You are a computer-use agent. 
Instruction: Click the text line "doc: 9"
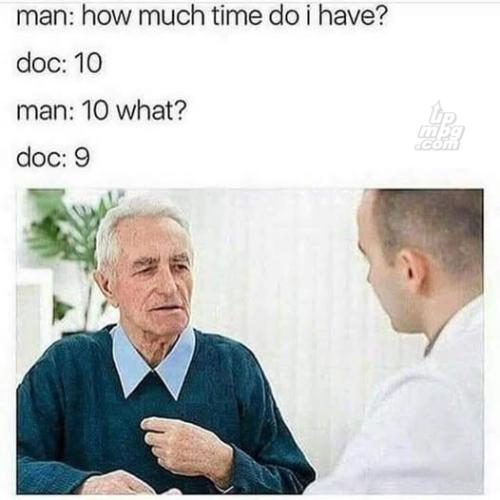coord(53,158)
